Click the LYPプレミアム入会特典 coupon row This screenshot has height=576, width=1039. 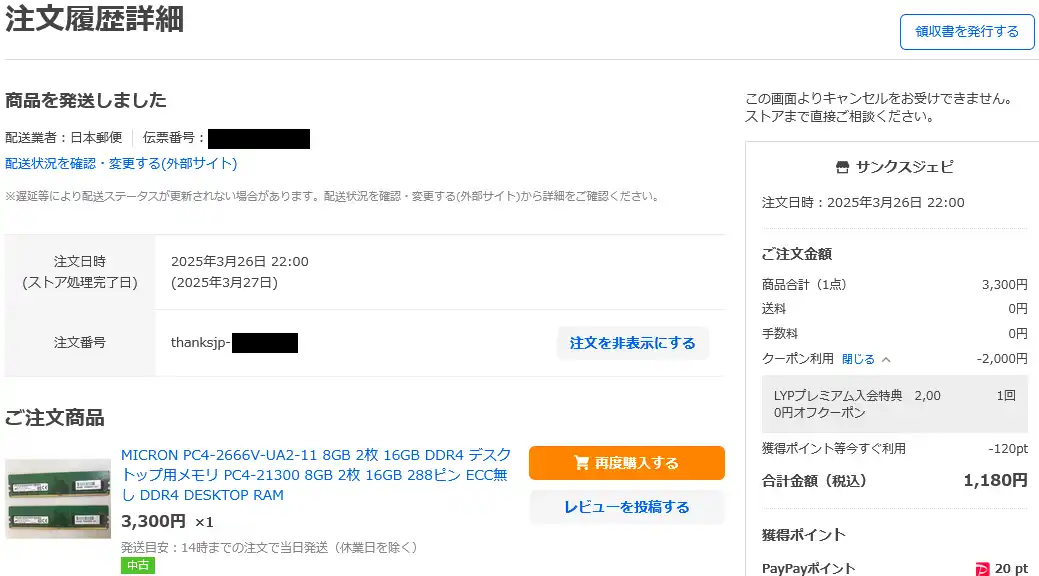point(895,404)
